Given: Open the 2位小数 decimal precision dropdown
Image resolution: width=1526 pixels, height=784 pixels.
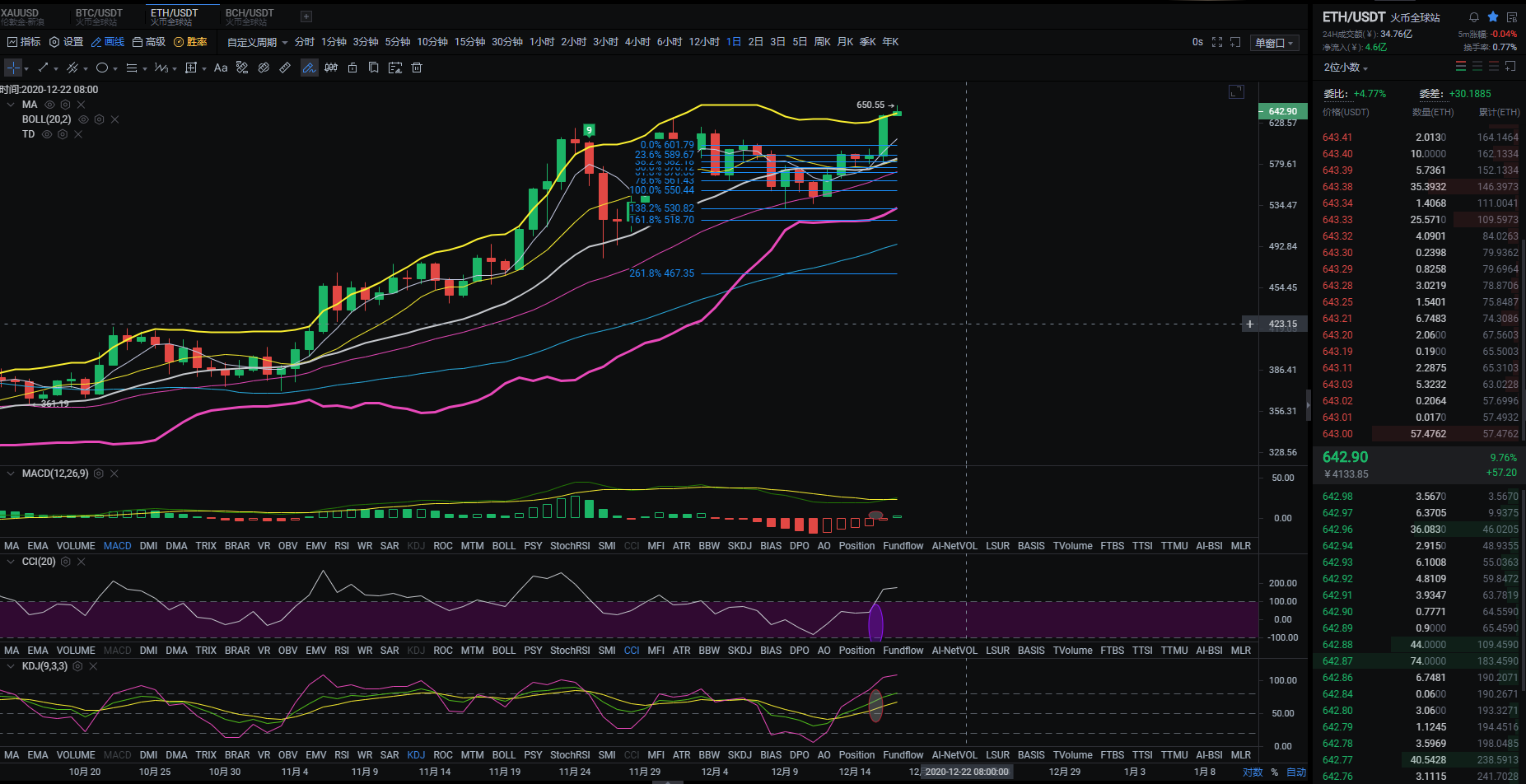Looking at the screenshot, I should tap(1346, 68).
